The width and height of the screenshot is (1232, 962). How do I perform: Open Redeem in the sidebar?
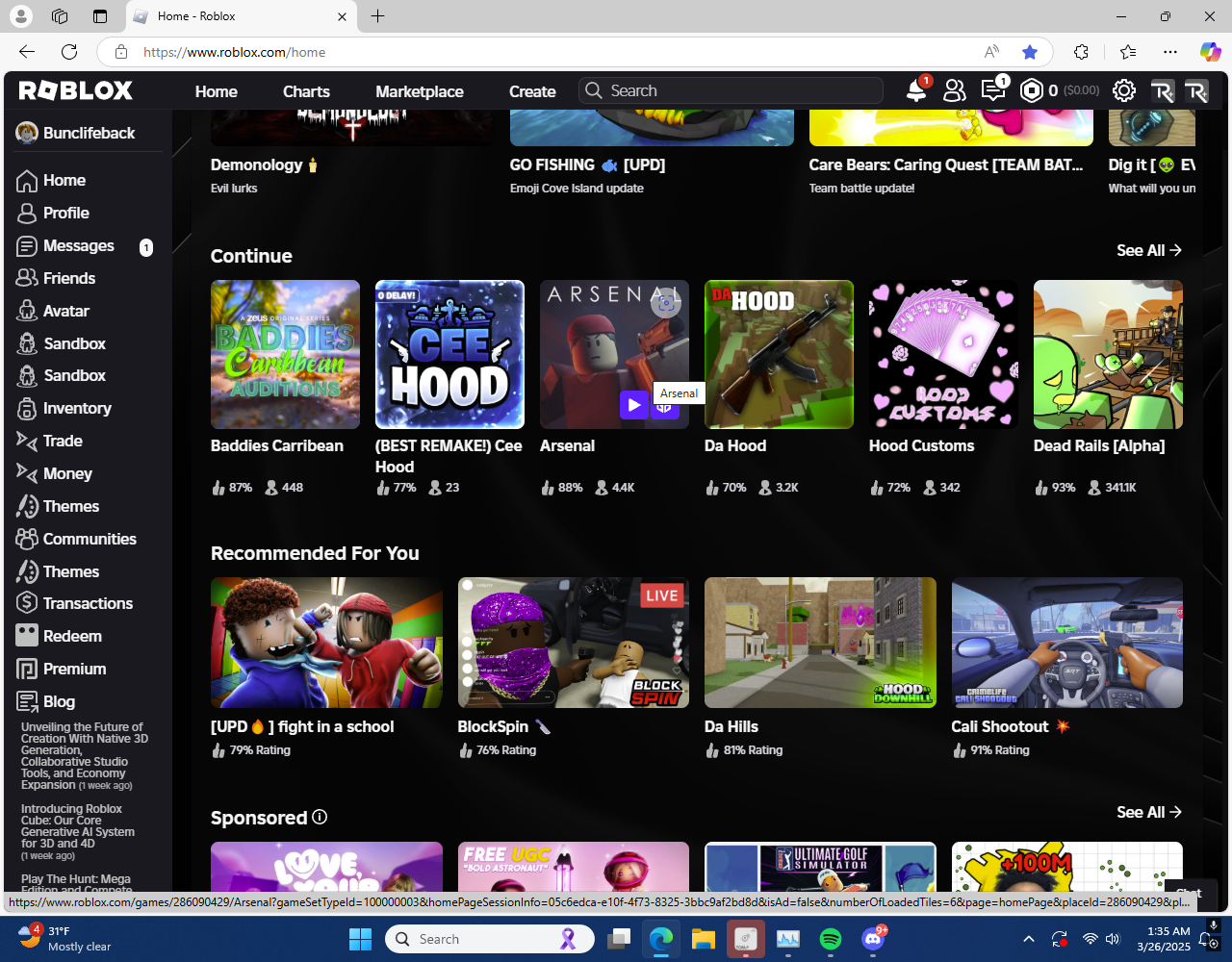(x=72, y=636)
